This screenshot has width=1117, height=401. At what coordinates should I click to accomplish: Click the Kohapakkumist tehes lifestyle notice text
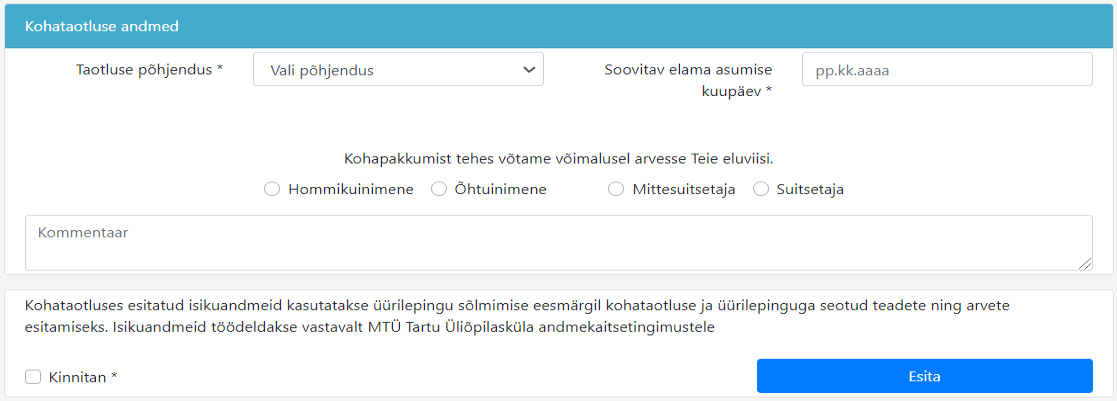(x=559, y=158)
